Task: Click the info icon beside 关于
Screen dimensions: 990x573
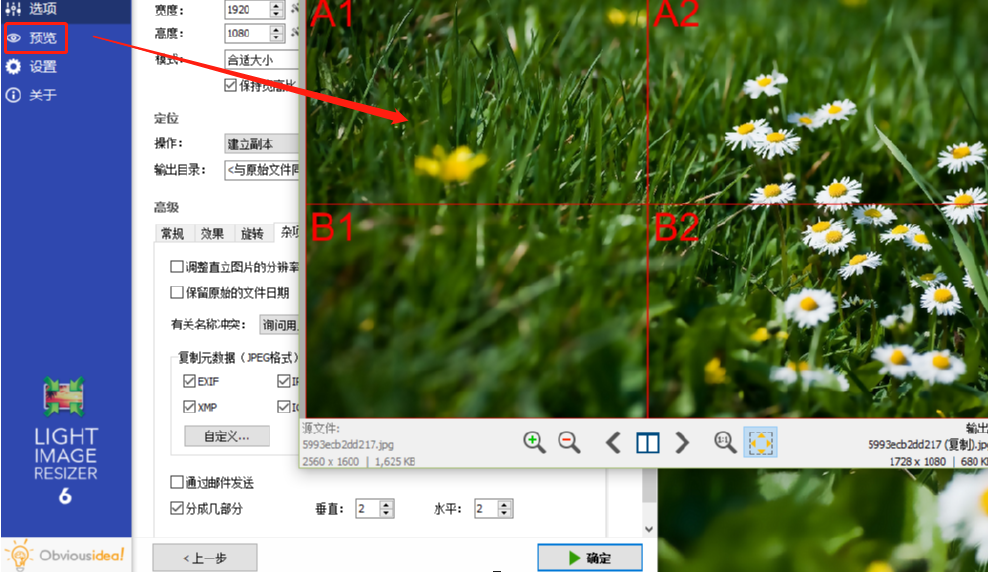Action: tap(13, 95)
